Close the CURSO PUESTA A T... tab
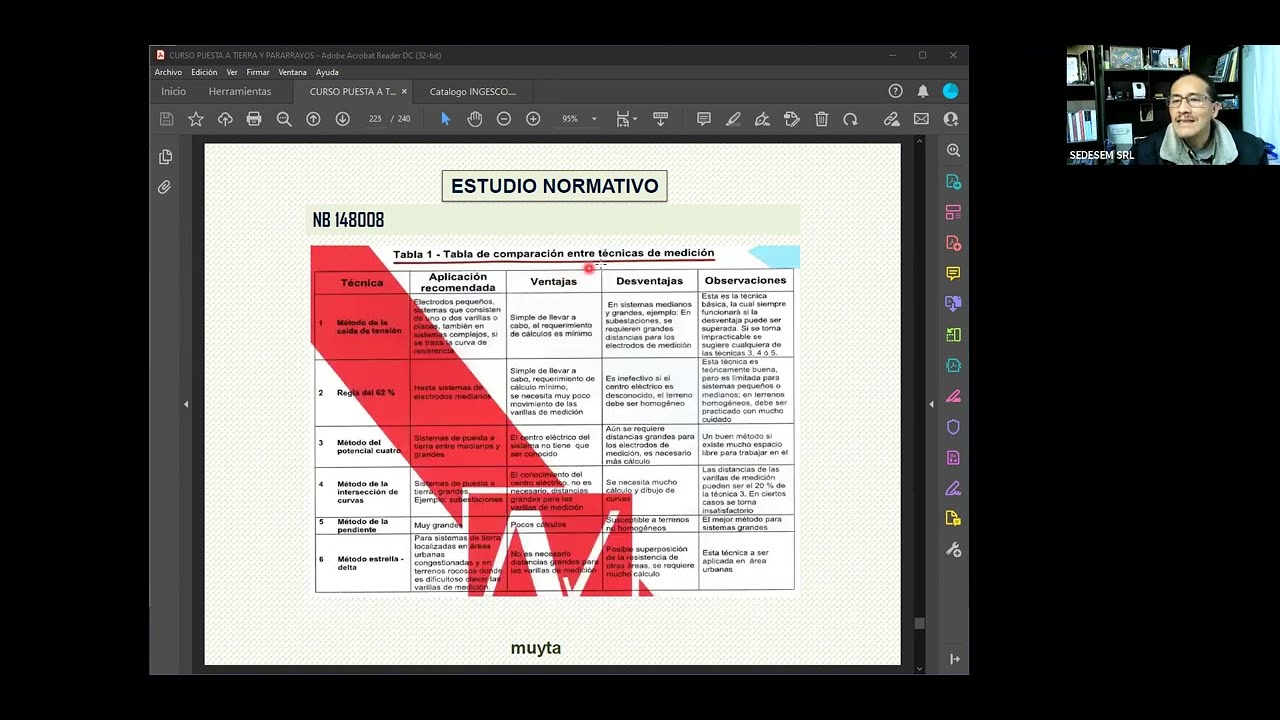Viewport: 1280px width, 720px height. click(x=404, y=91)
